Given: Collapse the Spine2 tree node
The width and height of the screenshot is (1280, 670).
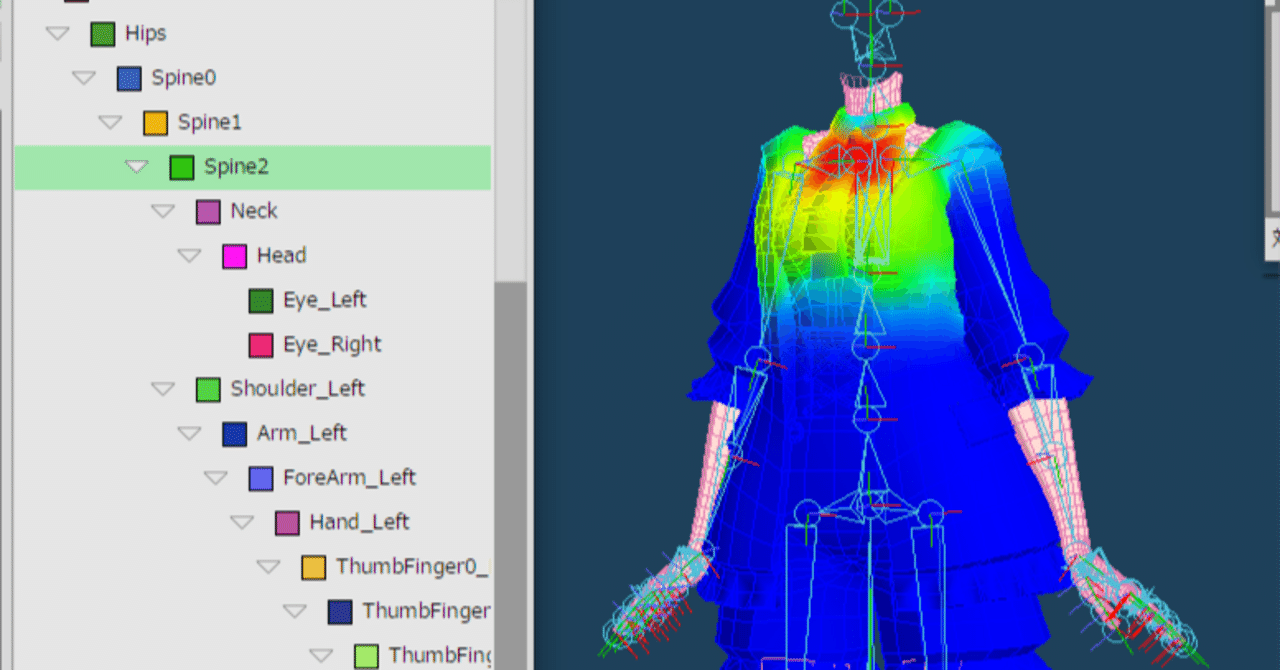Looking at the screenshot, I should pos(137,167).
